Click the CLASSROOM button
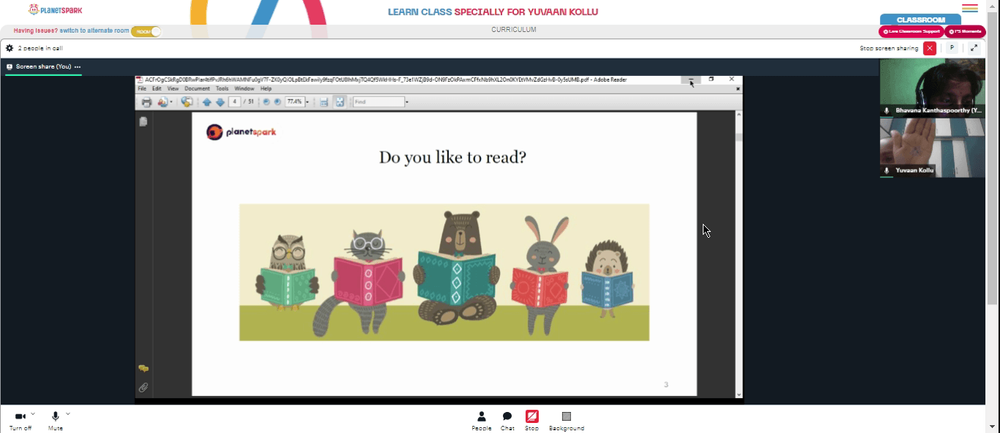The height and width of the screenshot is (433, 1000). [x=920, y=20]
